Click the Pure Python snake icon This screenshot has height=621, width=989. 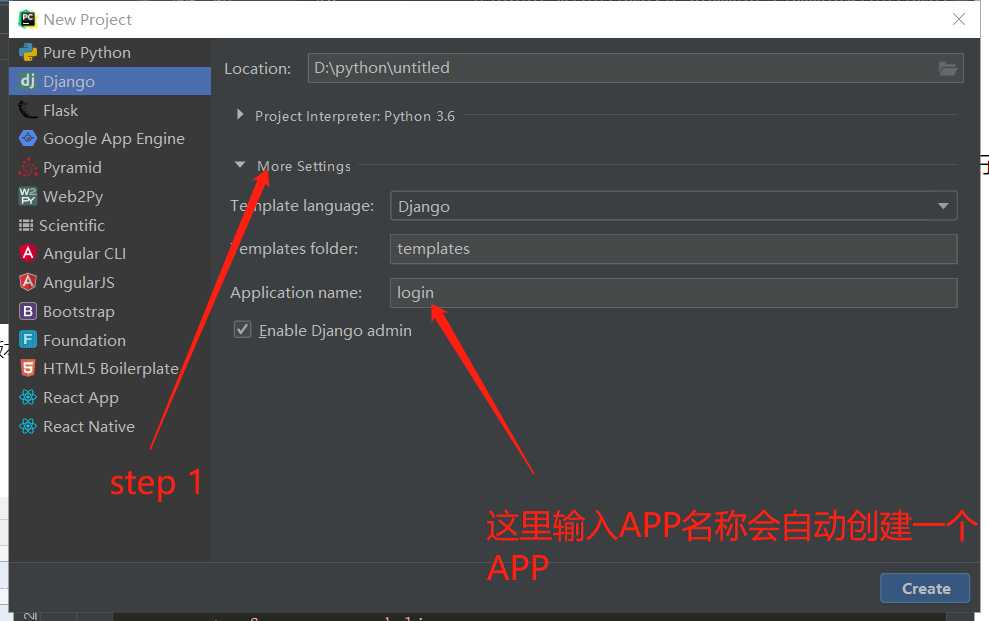(x=28, y=52)
